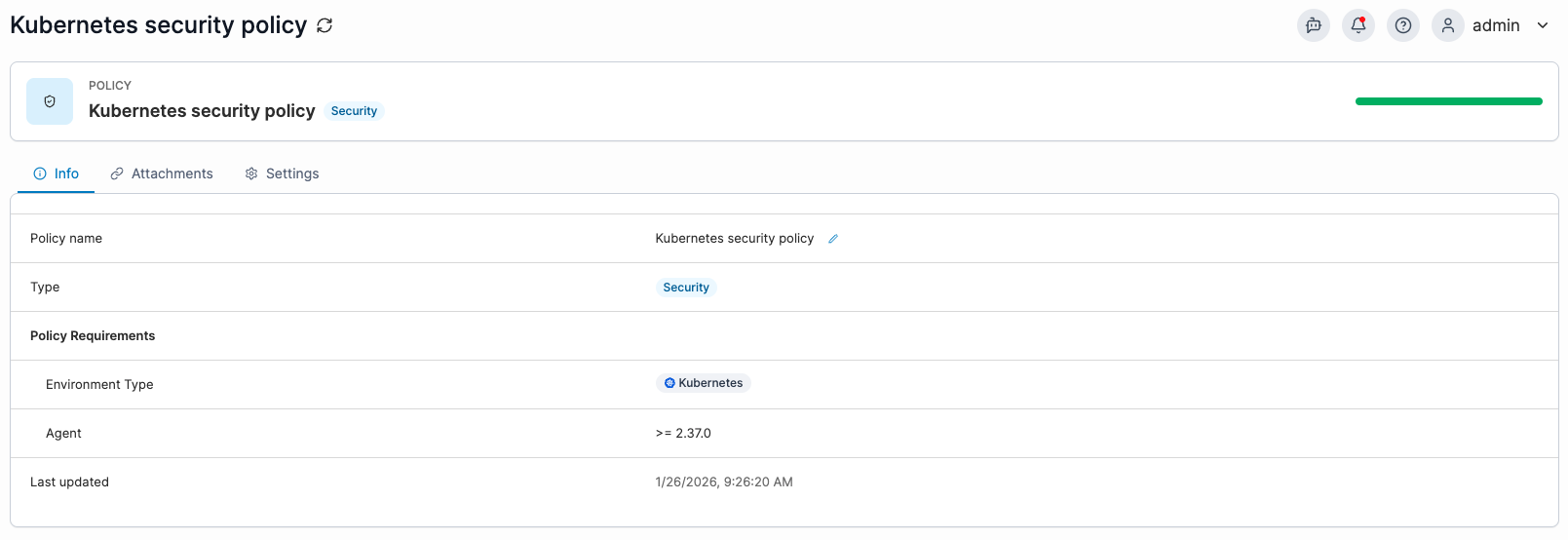Click the policy name value text in the table
The height and width of the screenshot is (540, 1568).
tap(734, 239)
